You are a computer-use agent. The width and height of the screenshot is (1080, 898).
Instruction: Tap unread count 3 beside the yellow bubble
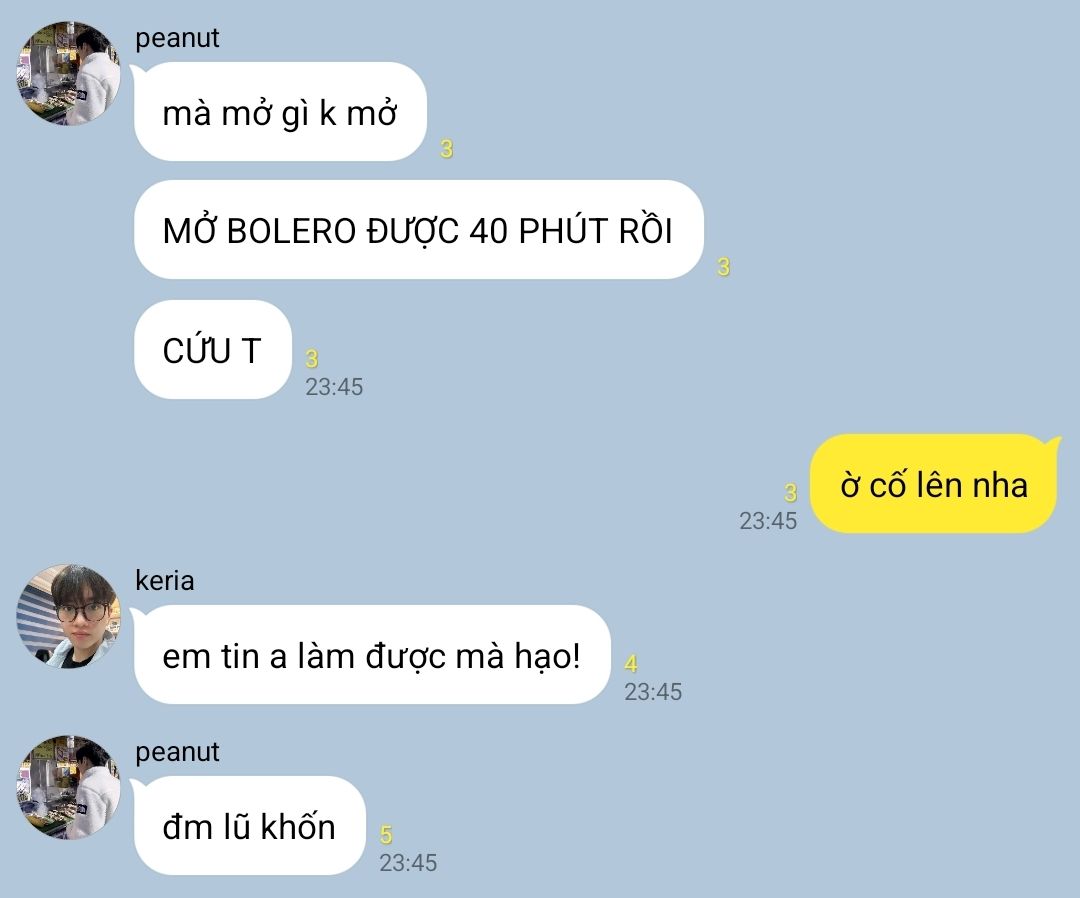(x=790, y=492)
